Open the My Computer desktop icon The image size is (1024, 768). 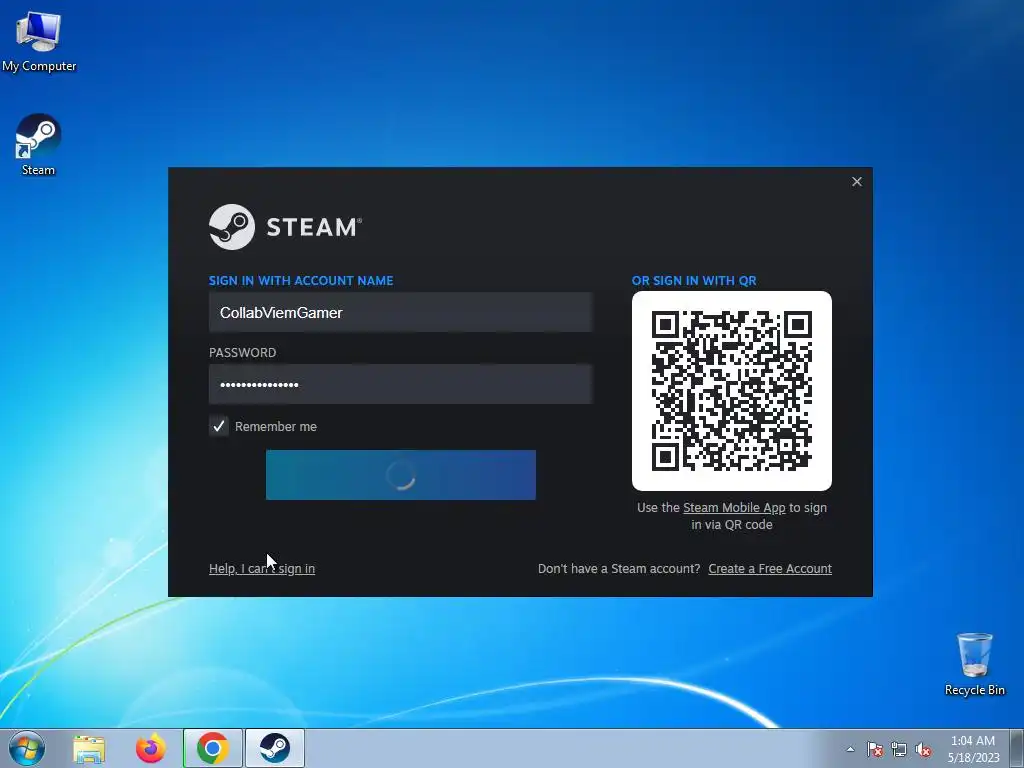tap(39, 40)
